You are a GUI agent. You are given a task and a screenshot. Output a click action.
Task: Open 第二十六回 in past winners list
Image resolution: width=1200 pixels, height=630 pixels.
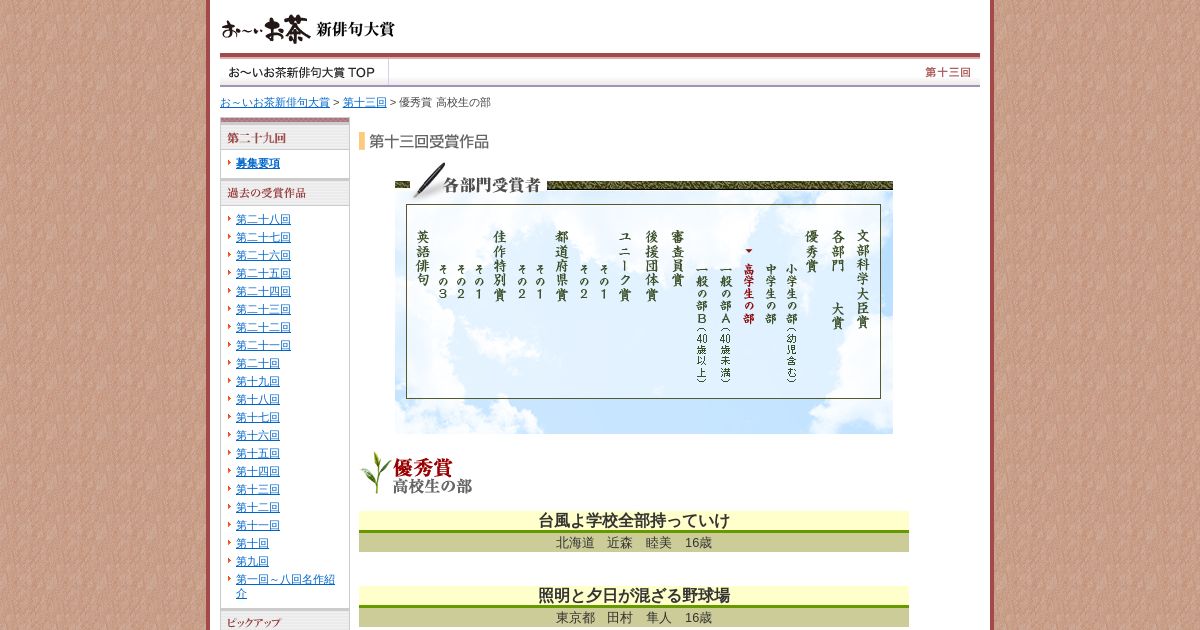pos(263,255)
